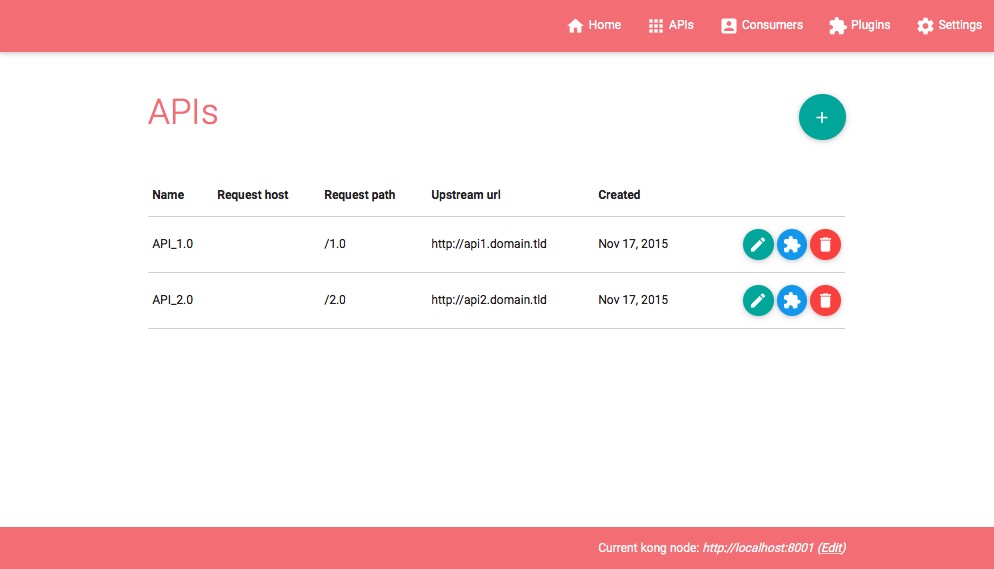Click the Settings gear icon
Viewport: 994px width, 569px height.
pyautogui.click(x=925, y=26)
